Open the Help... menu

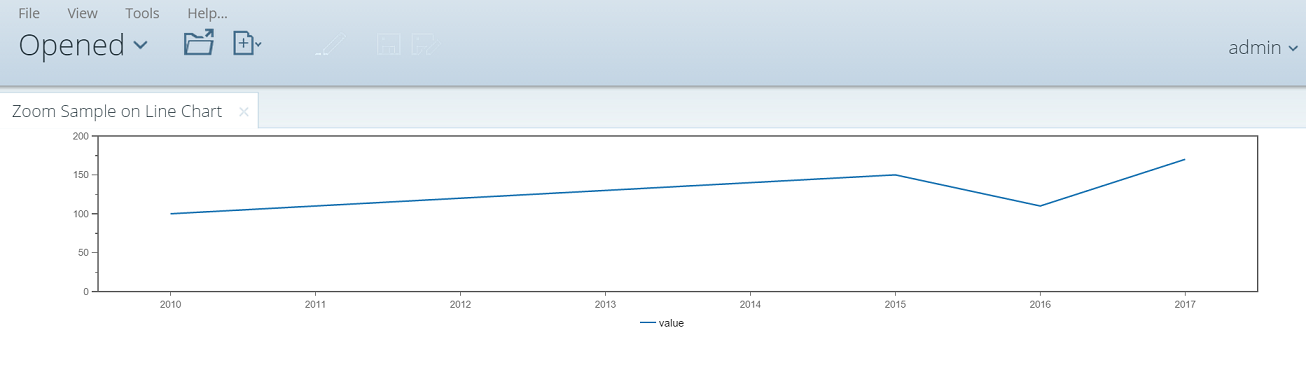[207, 14]
